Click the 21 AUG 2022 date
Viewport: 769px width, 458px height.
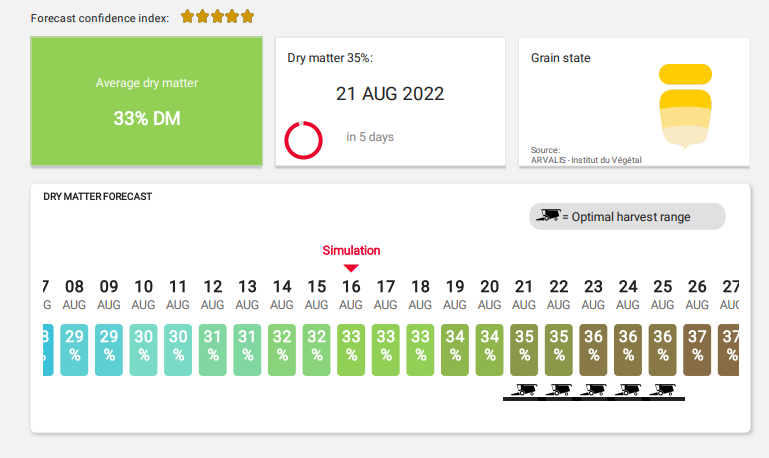pyautogui.click(x=390, y=94)
